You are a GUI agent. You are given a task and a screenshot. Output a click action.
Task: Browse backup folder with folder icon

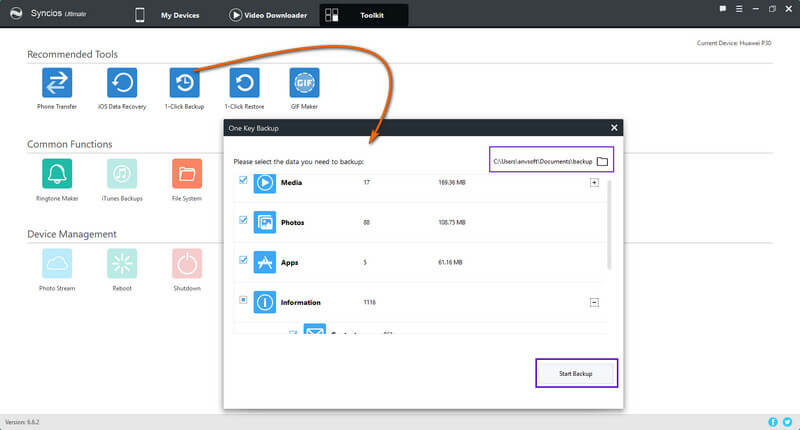[x=603, y=161]
